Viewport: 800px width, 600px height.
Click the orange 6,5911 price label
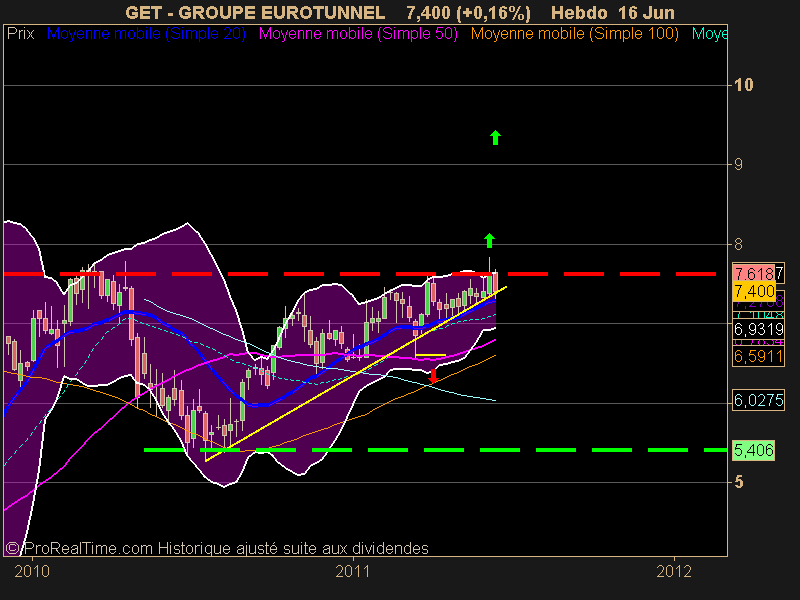pyautogui.click(x=758, y=356)
